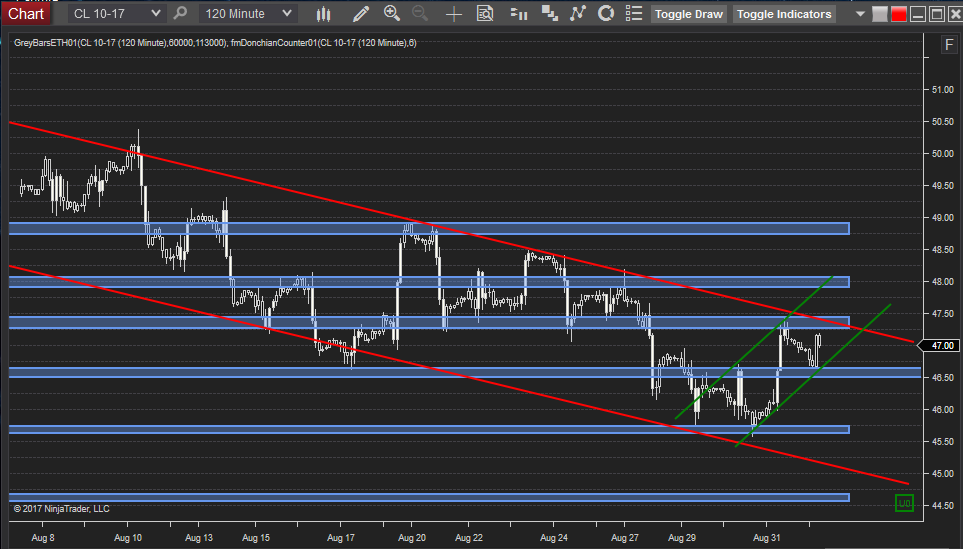Click the 50.00 price axis label

point(942,154)
